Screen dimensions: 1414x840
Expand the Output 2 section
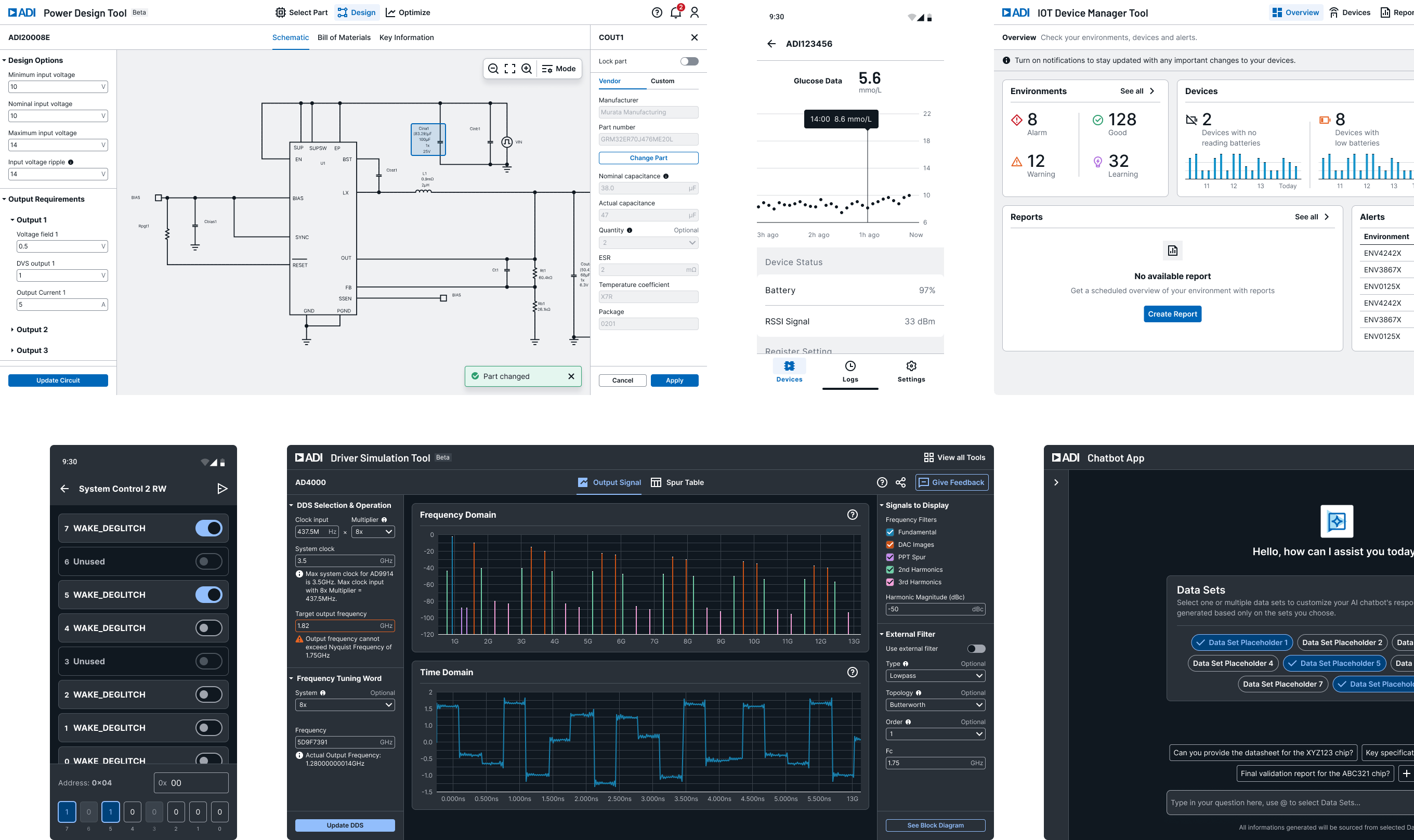tap(32, 330)
